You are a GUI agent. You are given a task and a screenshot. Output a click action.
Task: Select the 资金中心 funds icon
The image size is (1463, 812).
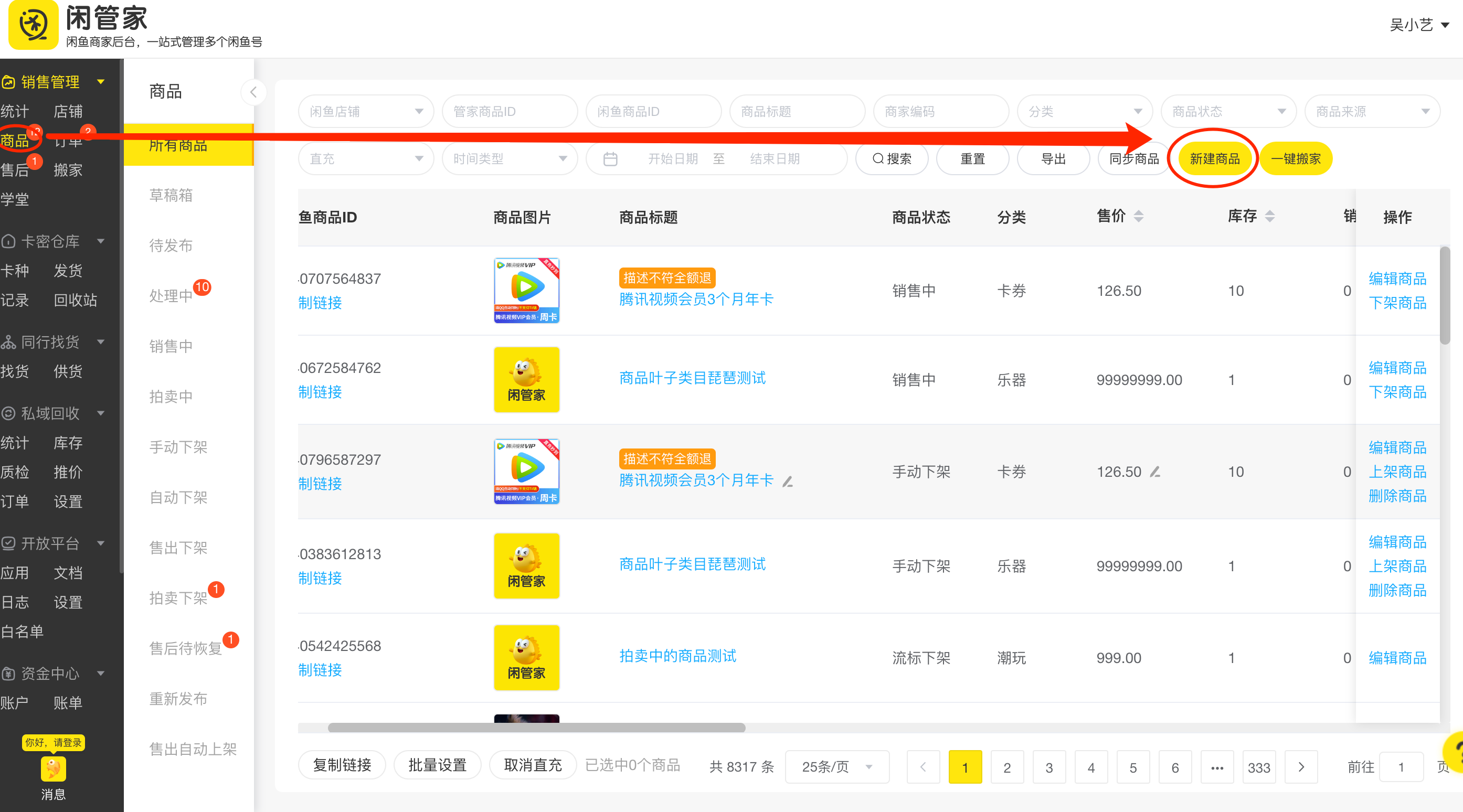coord(8,674)
